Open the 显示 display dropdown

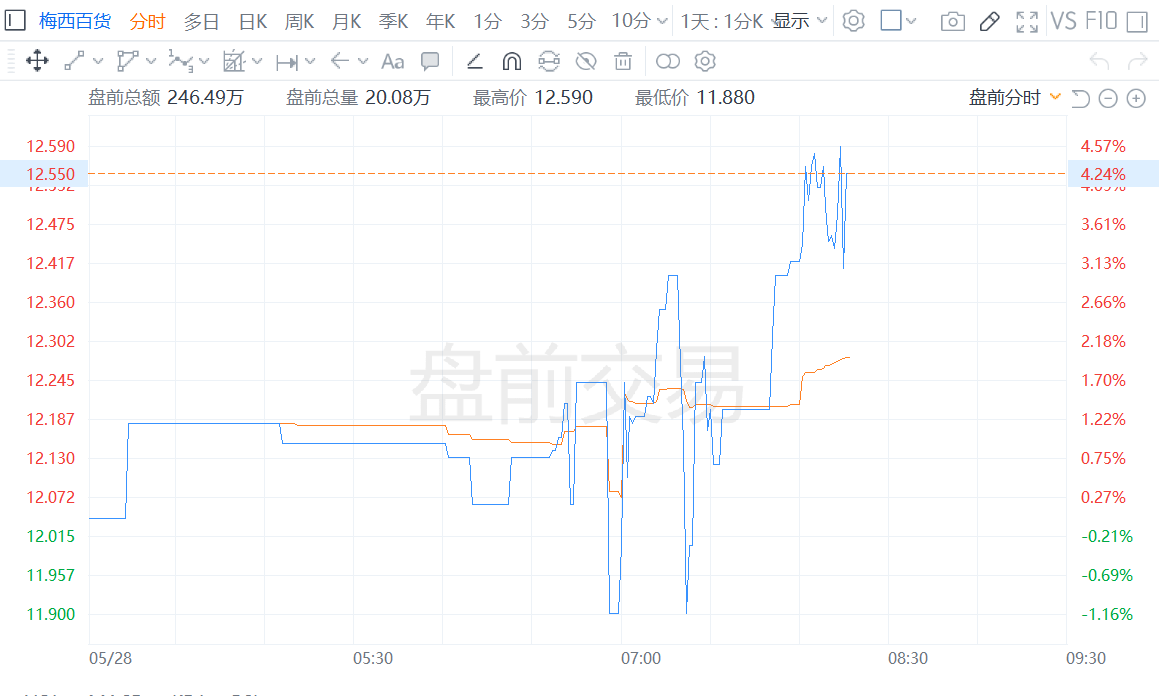point(800,21)
